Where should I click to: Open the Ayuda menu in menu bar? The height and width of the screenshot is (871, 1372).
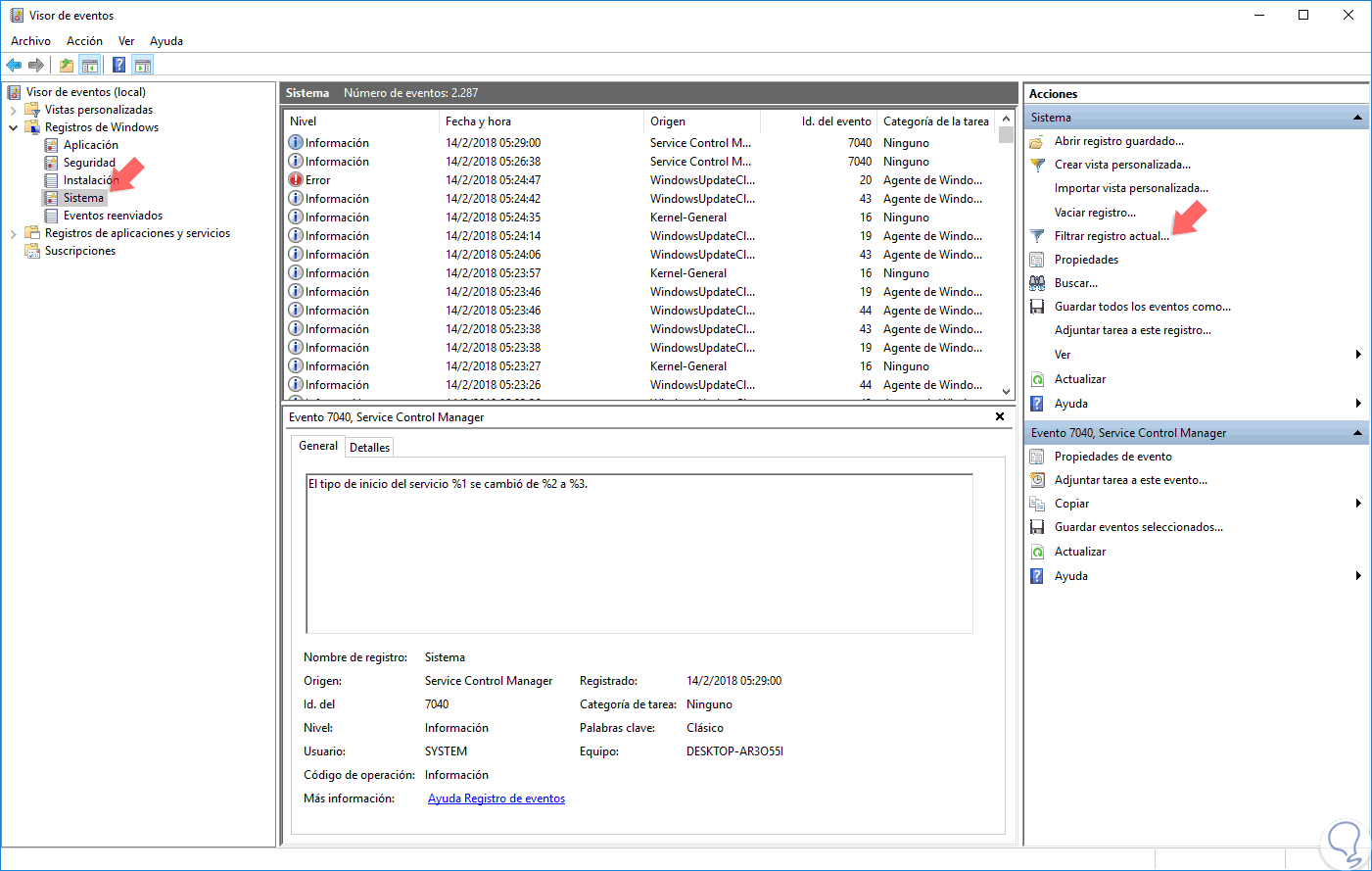point(166,41)
